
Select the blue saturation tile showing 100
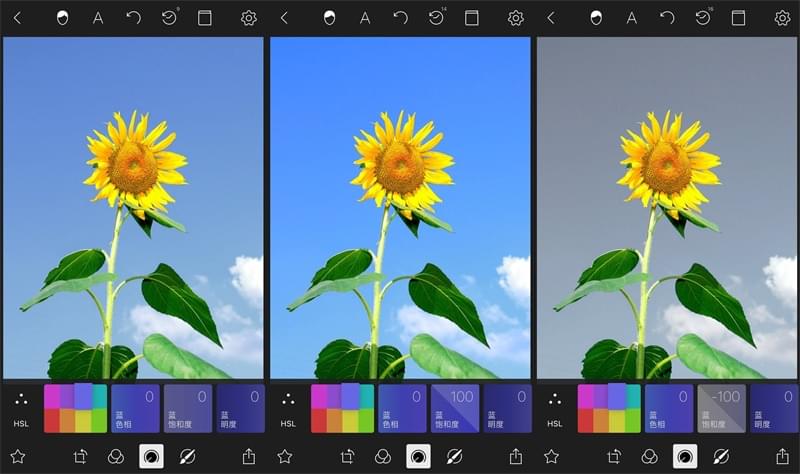(454, 408)
